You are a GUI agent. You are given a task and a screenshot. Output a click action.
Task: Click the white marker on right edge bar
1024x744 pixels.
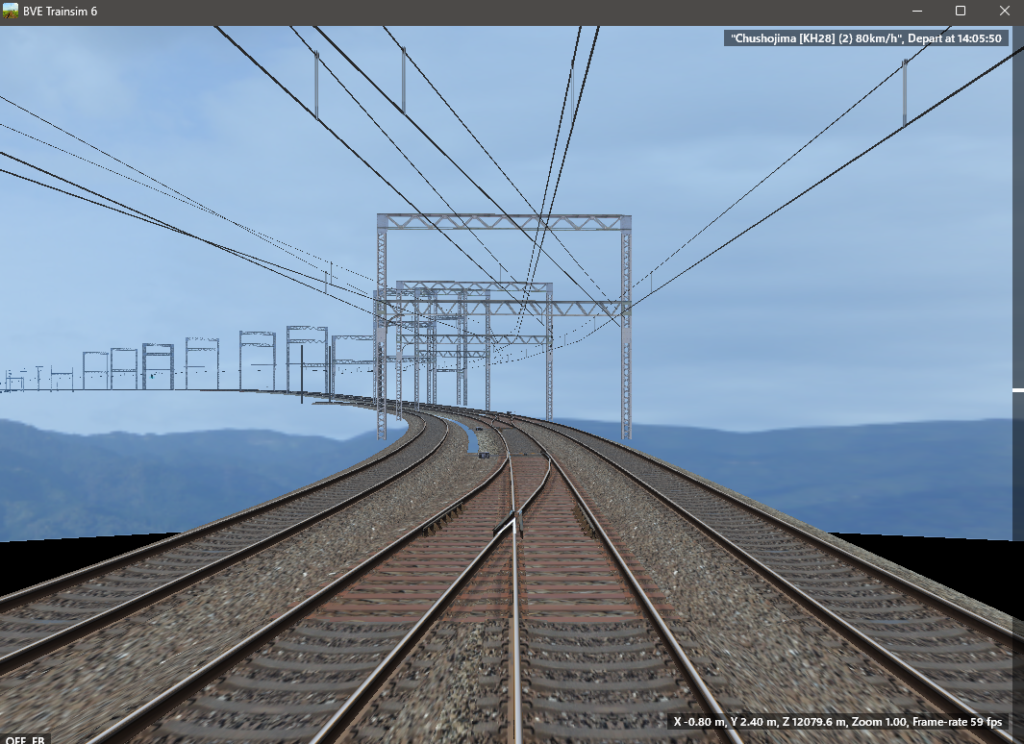tap(1018, 389)
